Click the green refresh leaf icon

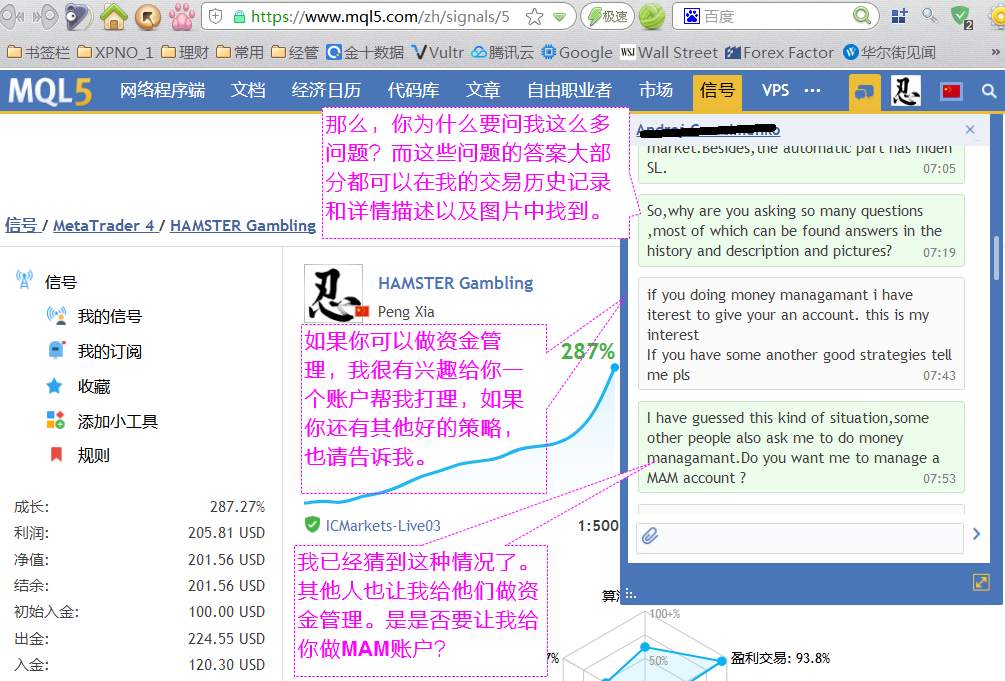click(x=652, y=17)
